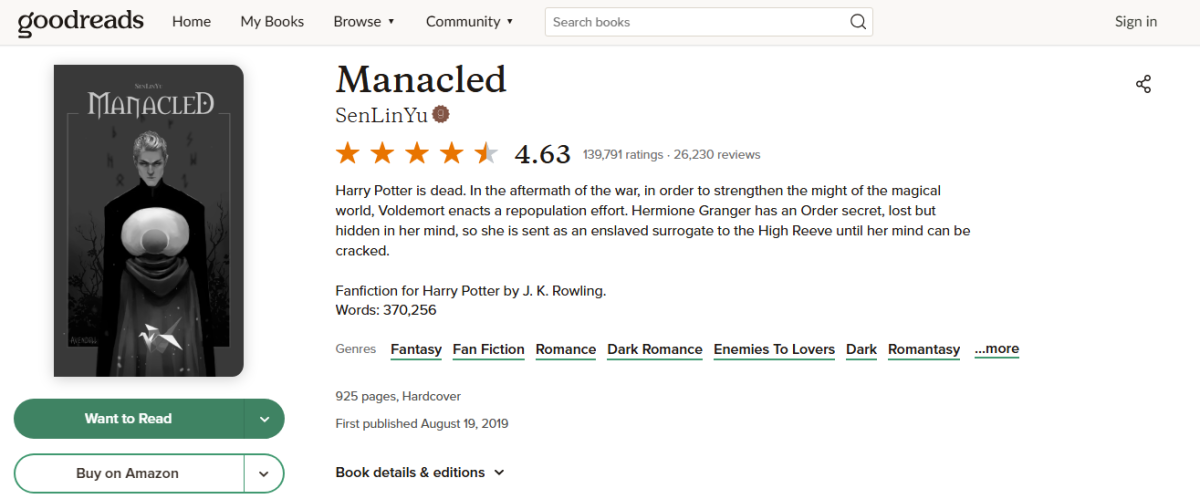Screen dimensions: 1200x499
Task: Click the Goodreads logo
Action: tap(81, 21)
